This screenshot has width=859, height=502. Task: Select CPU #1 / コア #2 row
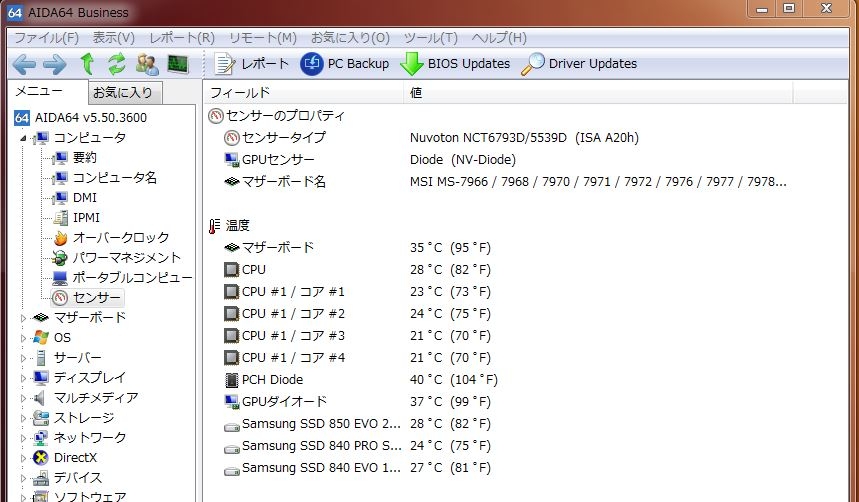click(x=357, y=313)
